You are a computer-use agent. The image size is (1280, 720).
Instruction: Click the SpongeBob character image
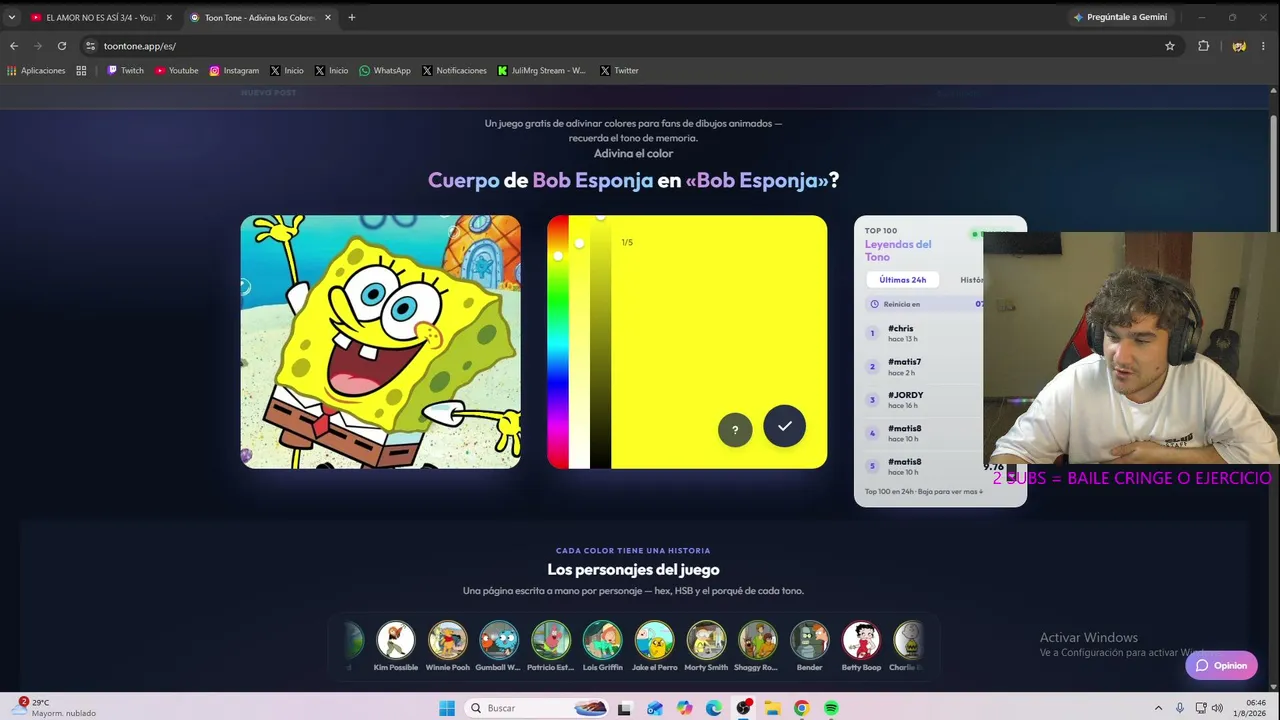[381, 342]
